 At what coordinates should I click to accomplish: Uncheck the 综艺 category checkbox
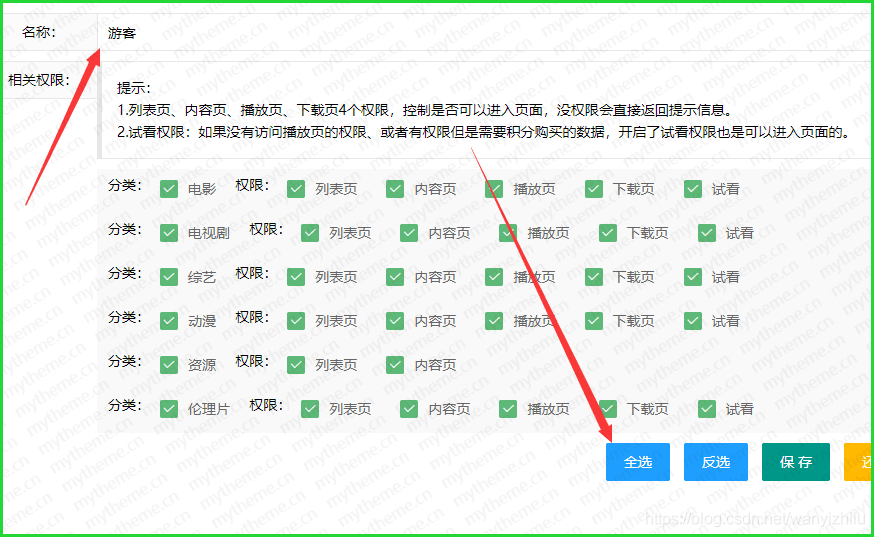click(169, 277)
